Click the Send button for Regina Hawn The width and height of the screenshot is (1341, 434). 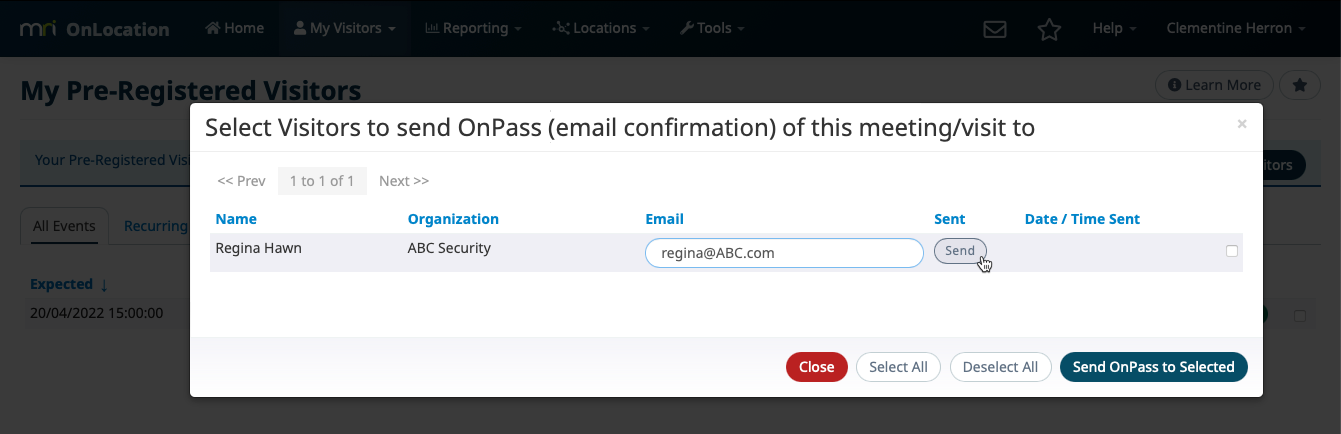point(960,251)
